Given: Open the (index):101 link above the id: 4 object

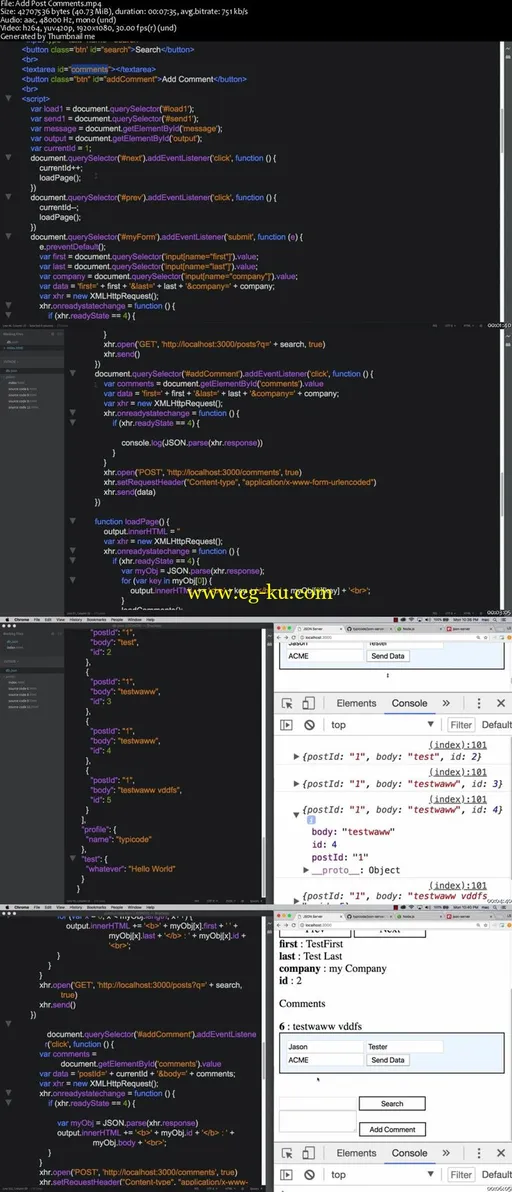Looking at the screenshot, I should pos(457,798).
